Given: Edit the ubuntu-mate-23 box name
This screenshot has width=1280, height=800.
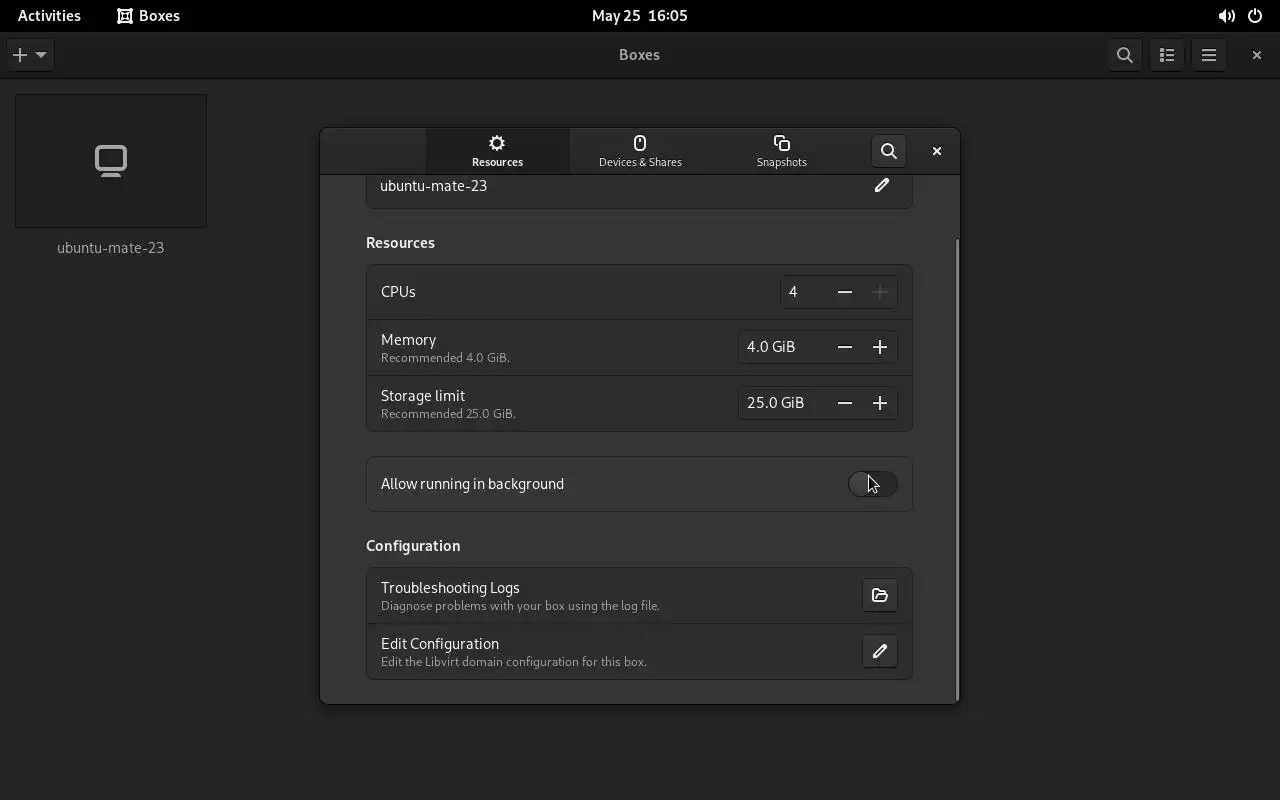Looking at the screenshot, I should click(x=882, y=185).
